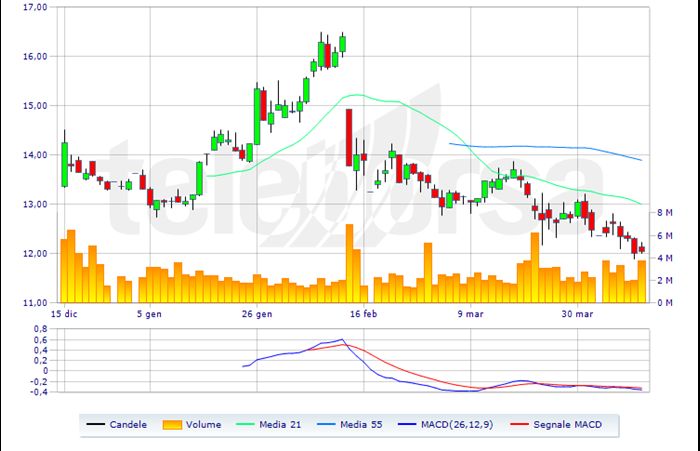The height and width of the screenshot is (451, 700).
Task: Click the black Candele line icon in legend
Action: (97, 425)
